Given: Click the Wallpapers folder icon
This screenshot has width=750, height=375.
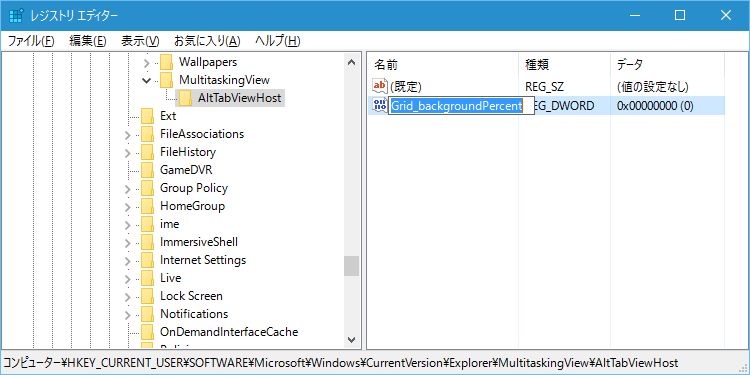Looking at the screenshot, I should (x=165, y=62).
